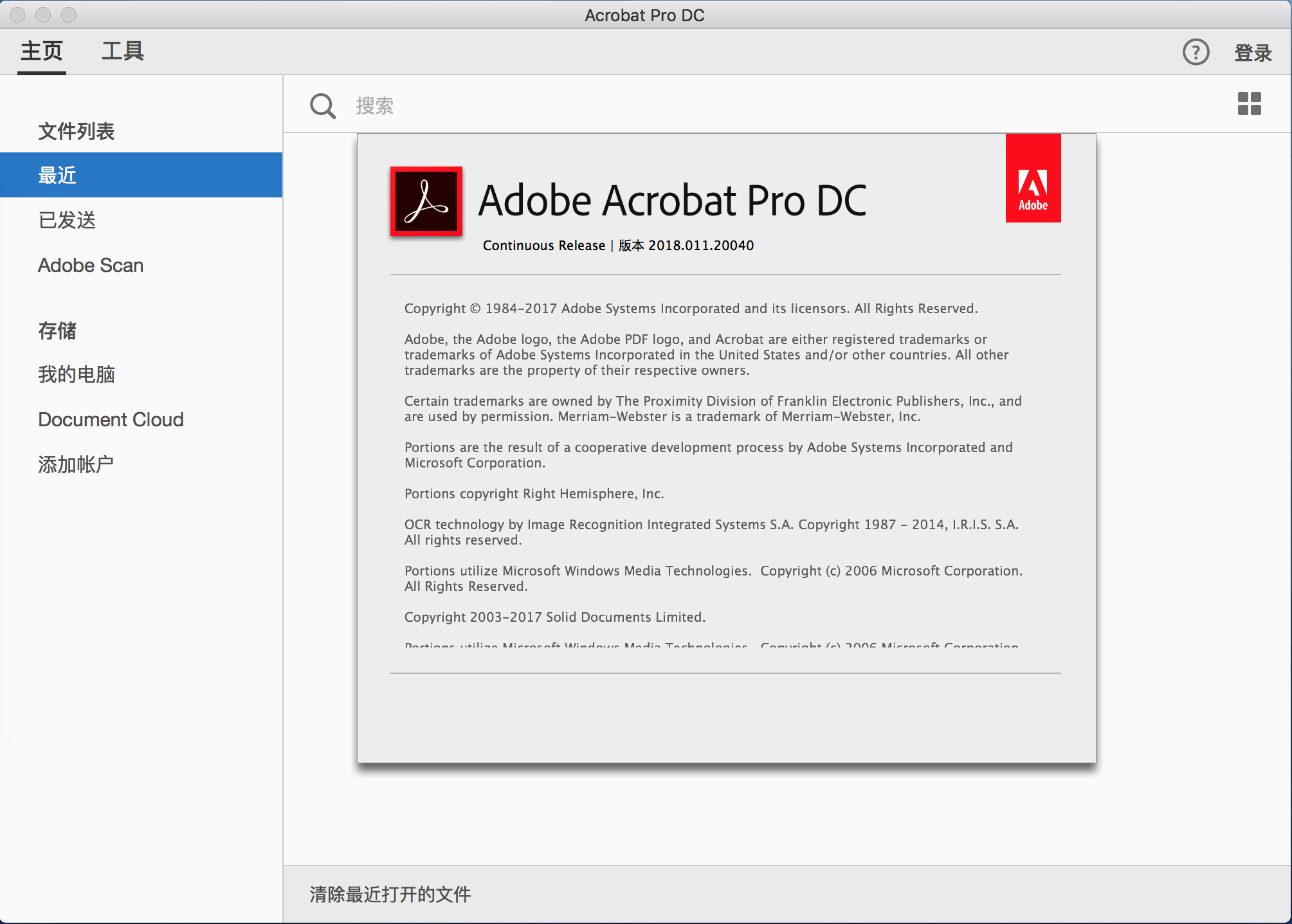The image size is (1292, 924).
Task: Click the search magnifier icon
Action: click(323, 106)
